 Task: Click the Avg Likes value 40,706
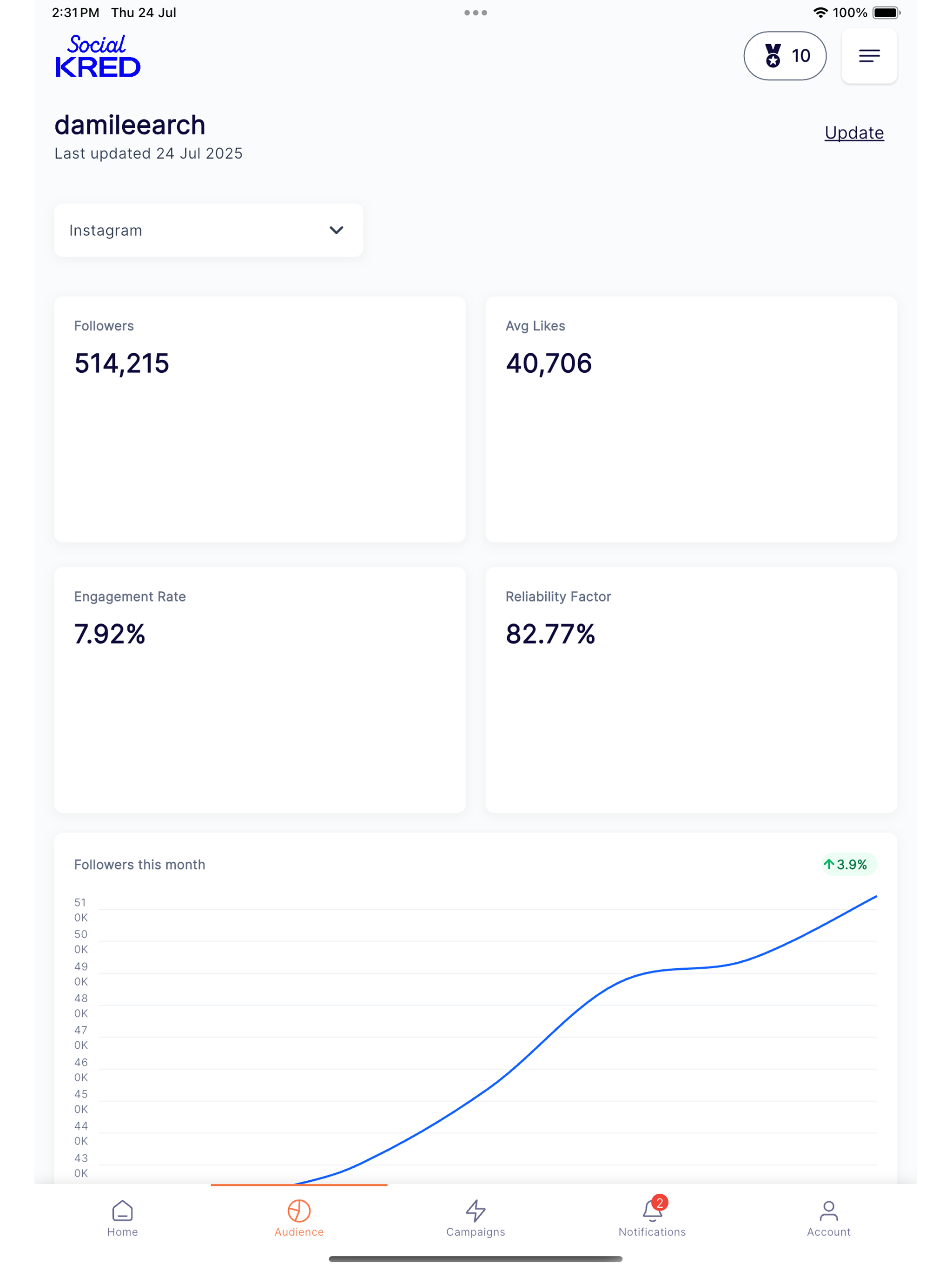549,364
